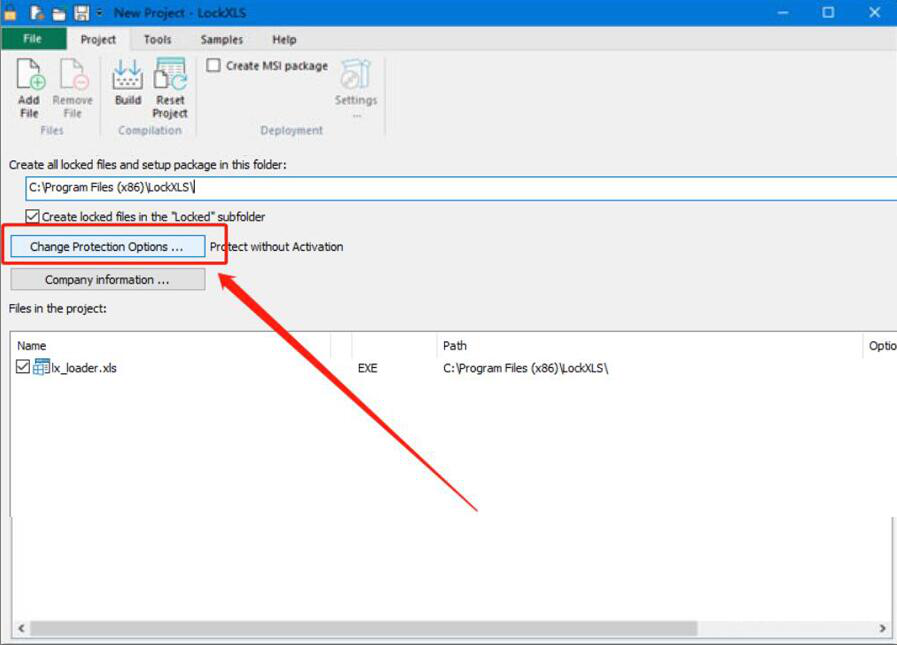Maximize the LockXLS window
Screen dimensions: 897x645
(x=828, y=13)
